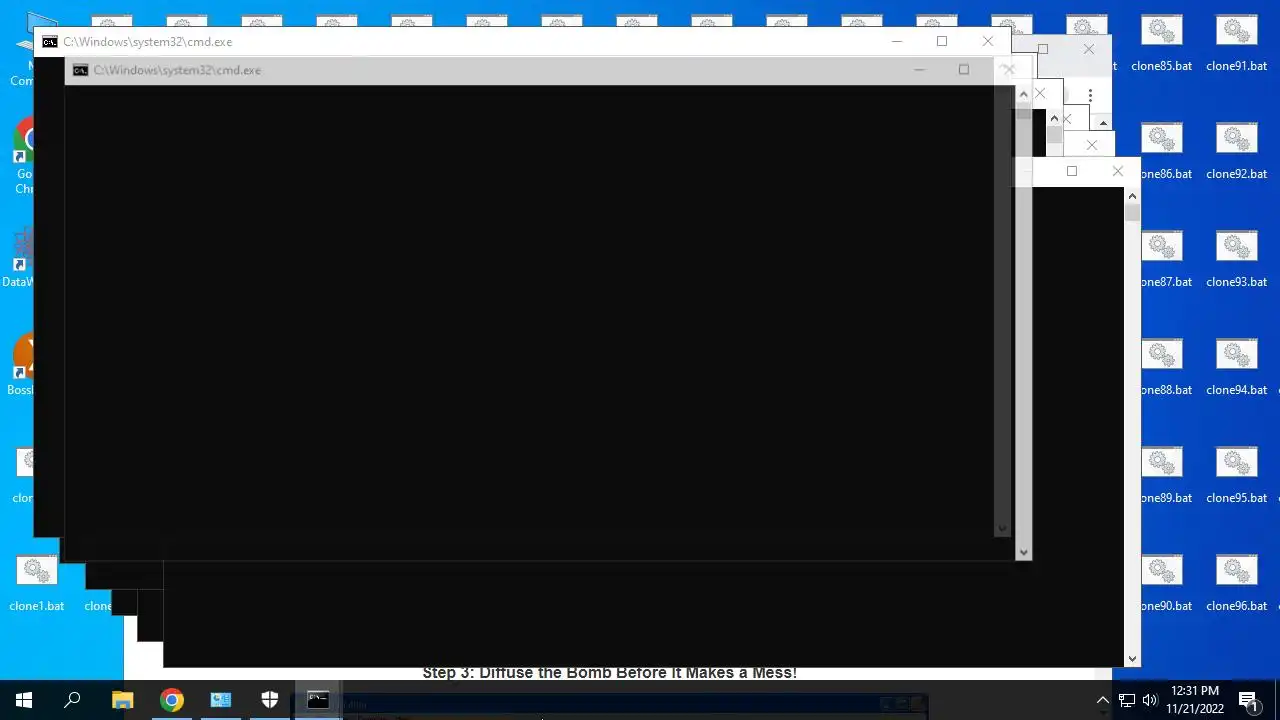1280x720 pixels.
Task: Close the rearmost large cmd window
Action: pyautogui.click(x=1118, y=171)
